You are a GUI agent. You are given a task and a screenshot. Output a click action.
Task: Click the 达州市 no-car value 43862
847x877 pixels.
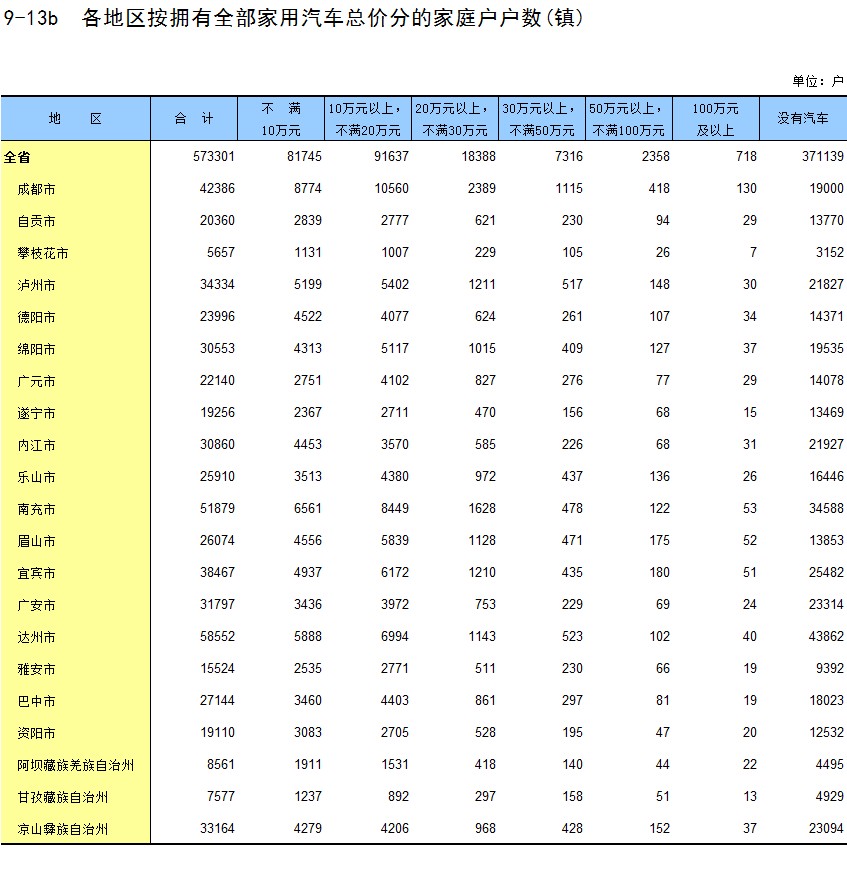pos(826,636)
